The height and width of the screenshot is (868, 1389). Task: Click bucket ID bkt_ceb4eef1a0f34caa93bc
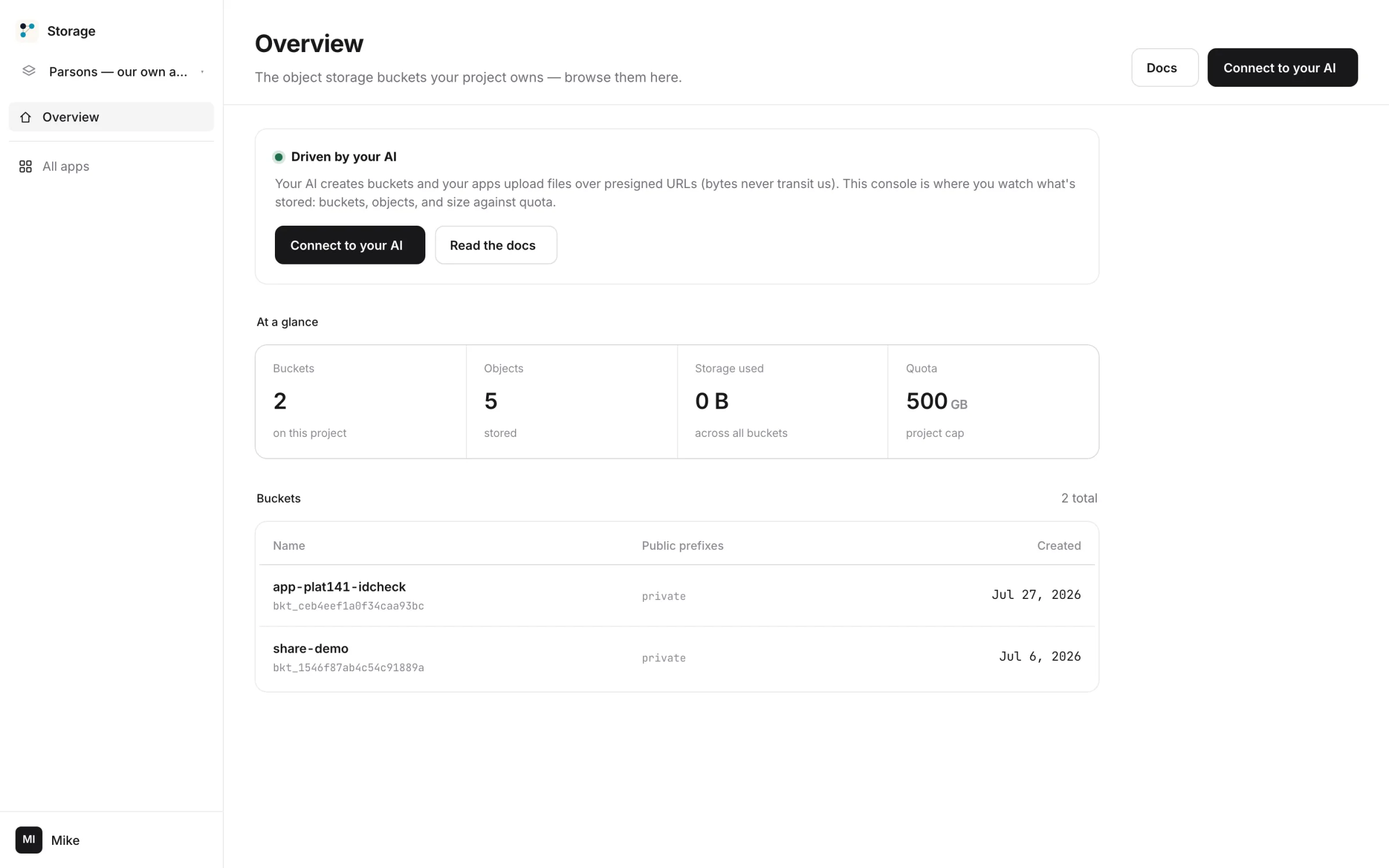point(348,606)
